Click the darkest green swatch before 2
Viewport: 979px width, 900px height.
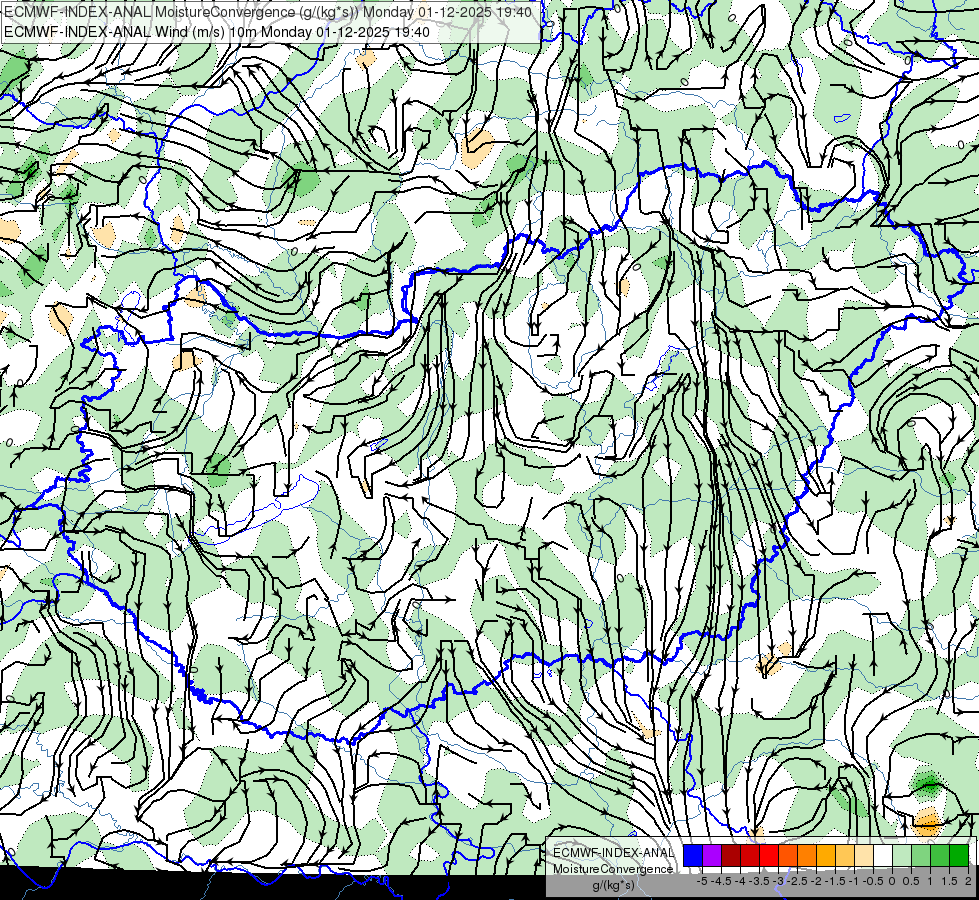coord(959,856)
